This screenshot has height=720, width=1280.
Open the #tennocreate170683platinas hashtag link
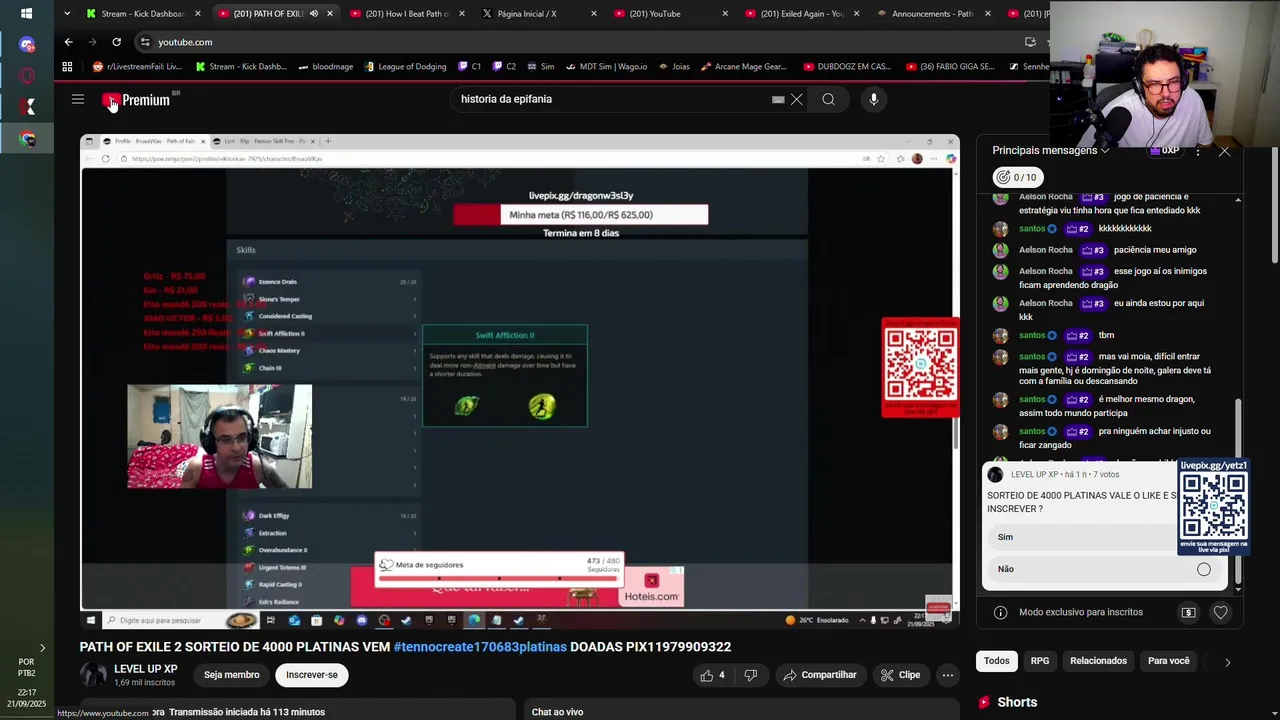(480, 647)
